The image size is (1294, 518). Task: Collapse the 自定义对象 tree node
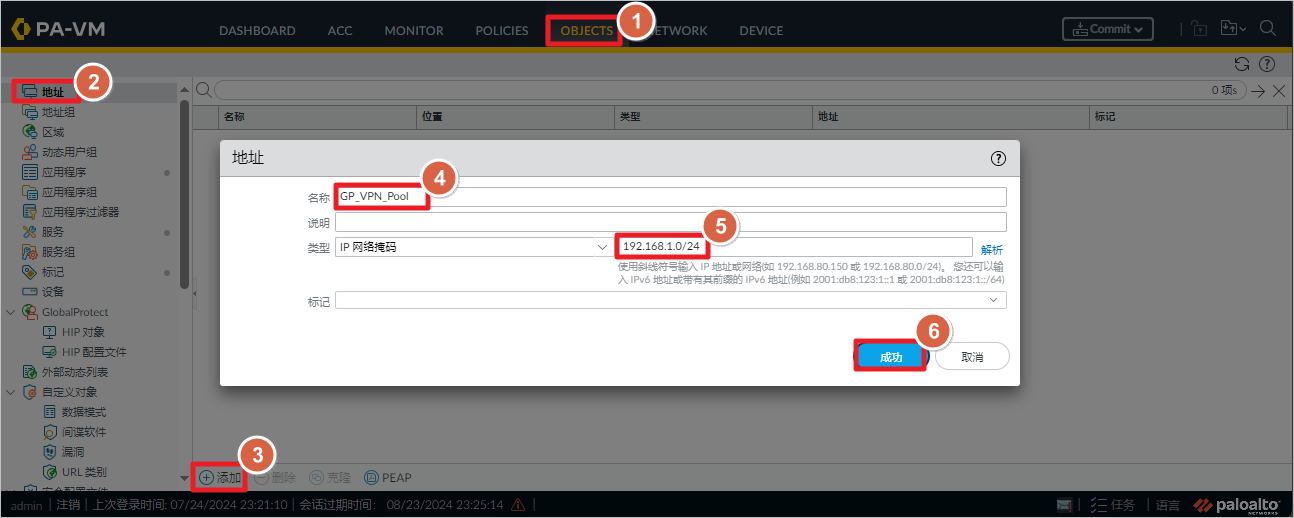[11, 392]
